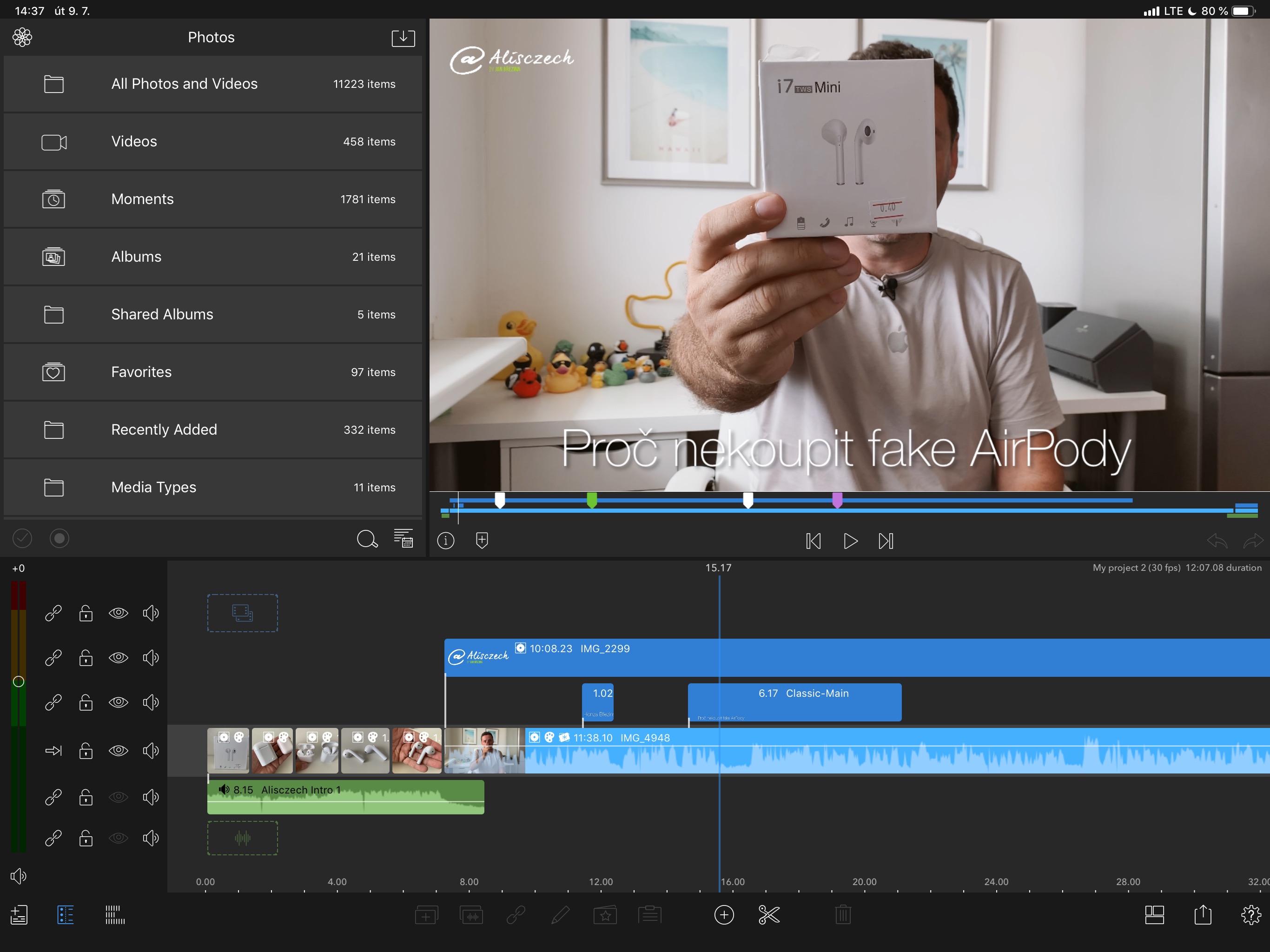Viewport: 1270px width, 952px height.
Task: Tap the record circle icon in library
Action: (x=59, y=538)
